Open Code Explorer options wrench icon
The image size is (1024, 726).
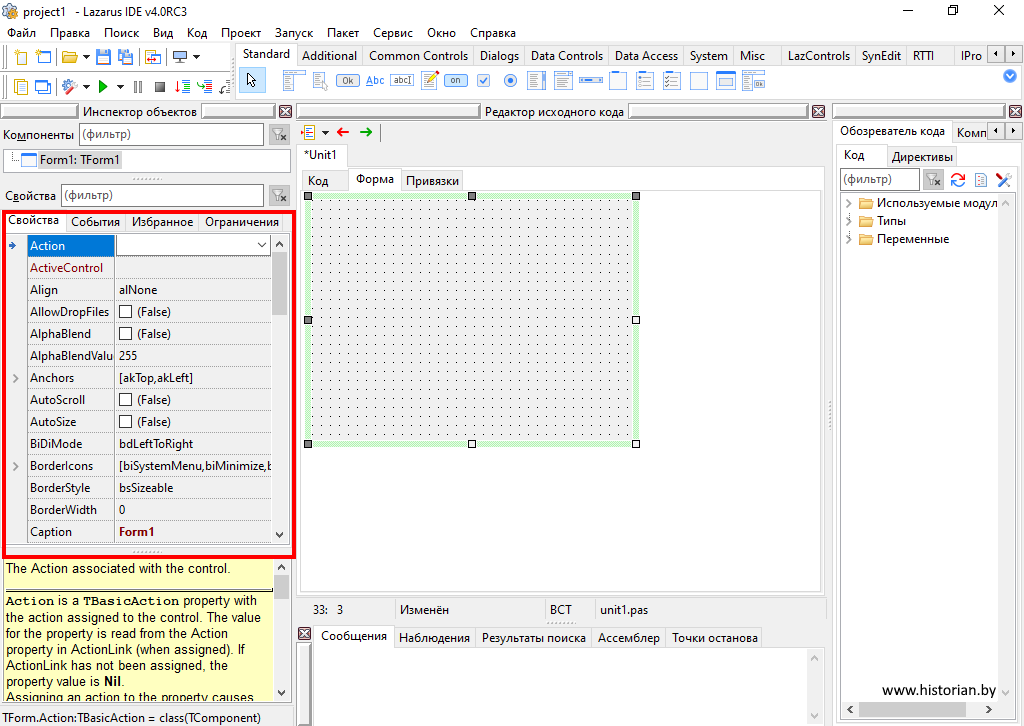[1003, 180]
